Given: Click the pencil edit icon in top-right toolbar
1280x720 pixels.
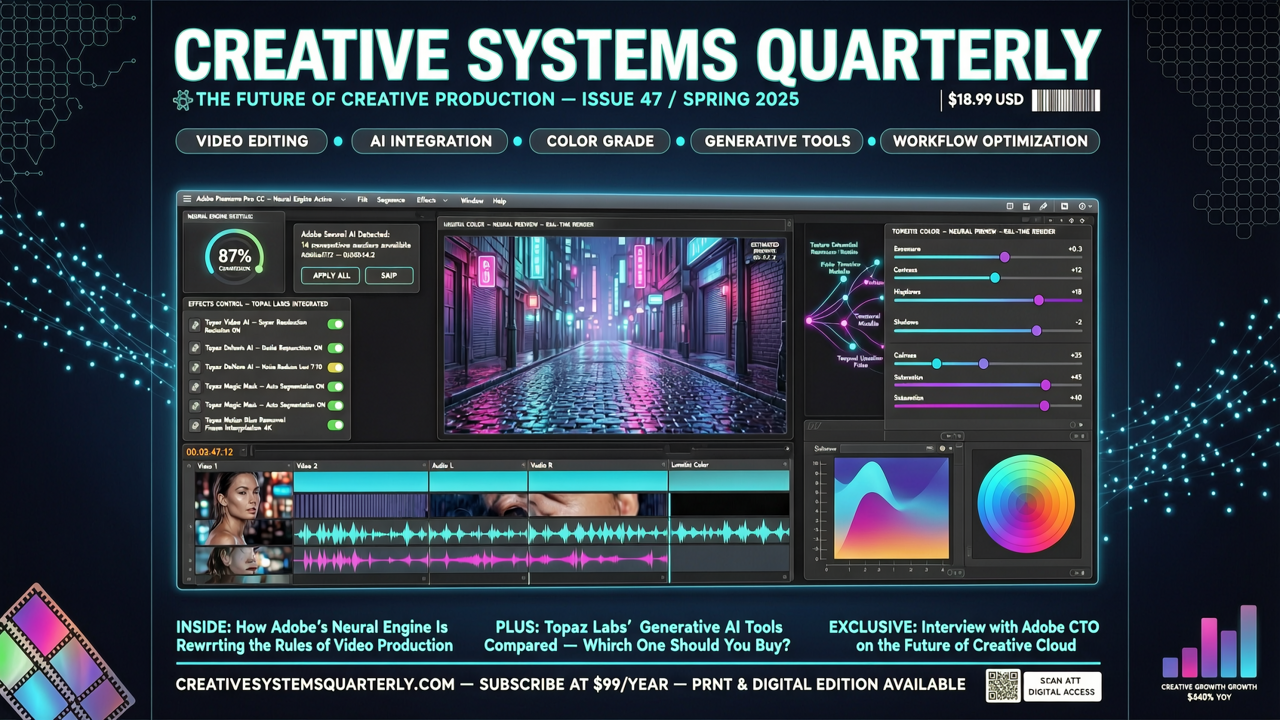Looking at the screenshot, I should pyautogui.click(x=1043, y=206).
